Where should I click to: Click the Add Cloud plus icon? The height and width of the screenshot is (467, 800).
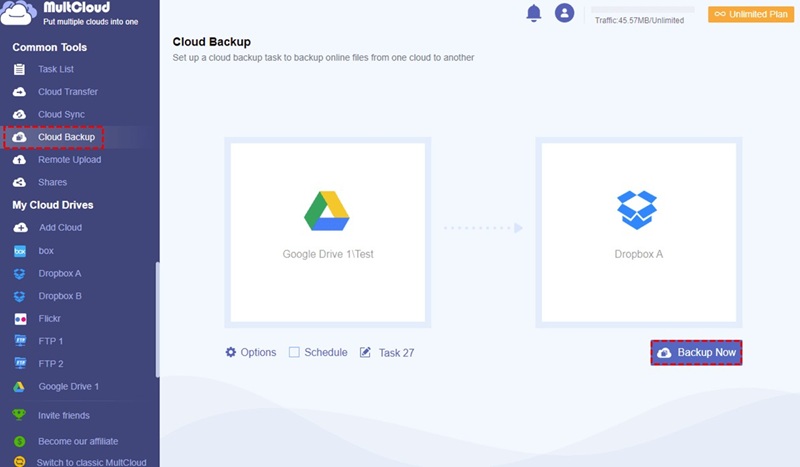tap(19, 228)
